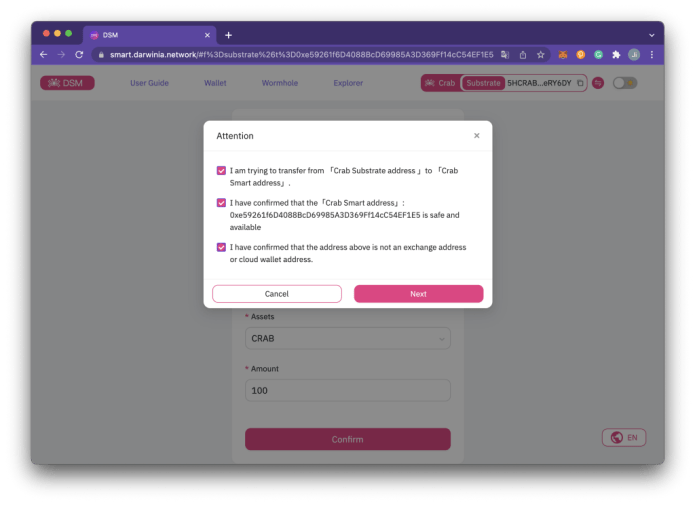Click the site lock icon
This screenshot has width=695, height=505.
tap(101, 55)
